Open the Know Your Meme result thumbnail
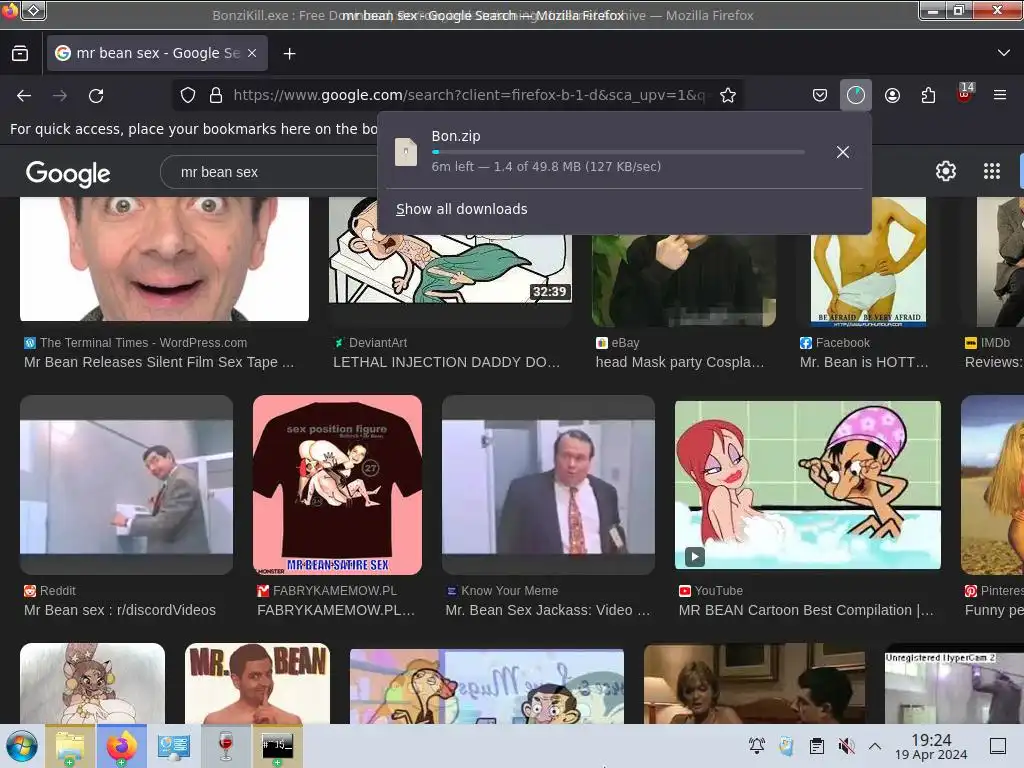 (x=549, y=485)
